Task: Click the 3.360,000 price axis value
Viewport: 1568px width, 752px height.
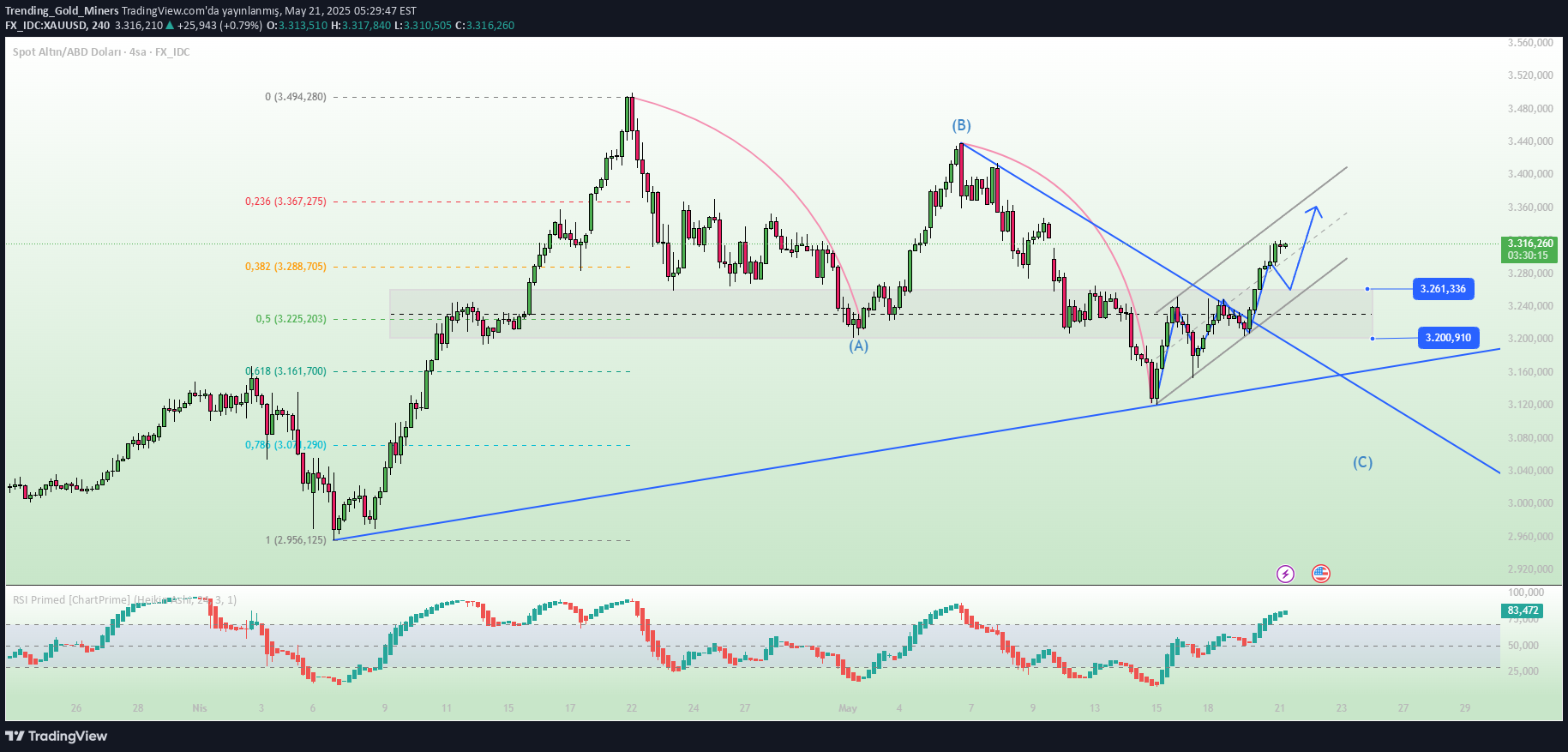Action: click(x=1530, y=208)
